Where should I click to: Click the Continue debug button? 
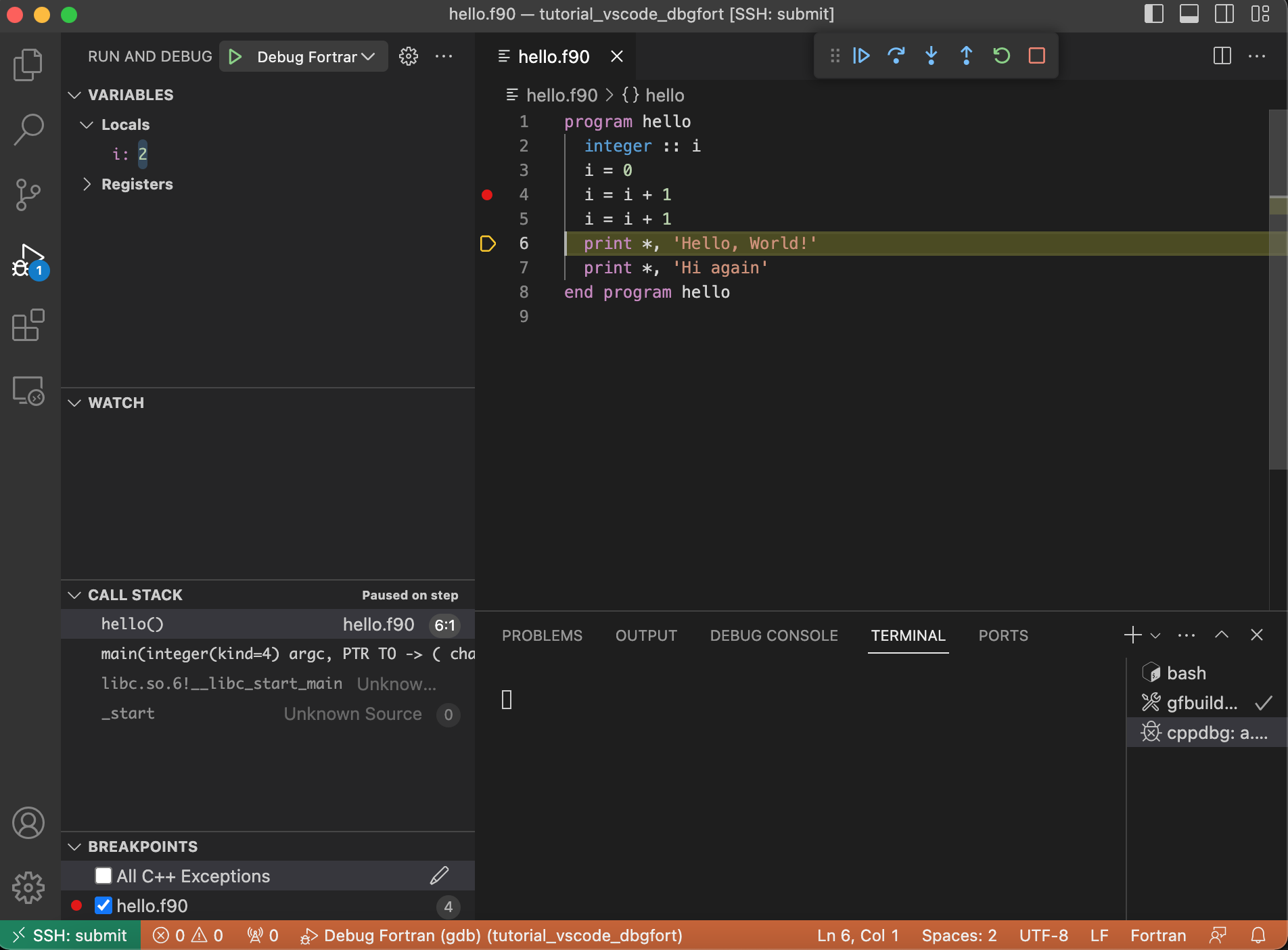click(x=861, y=55)
